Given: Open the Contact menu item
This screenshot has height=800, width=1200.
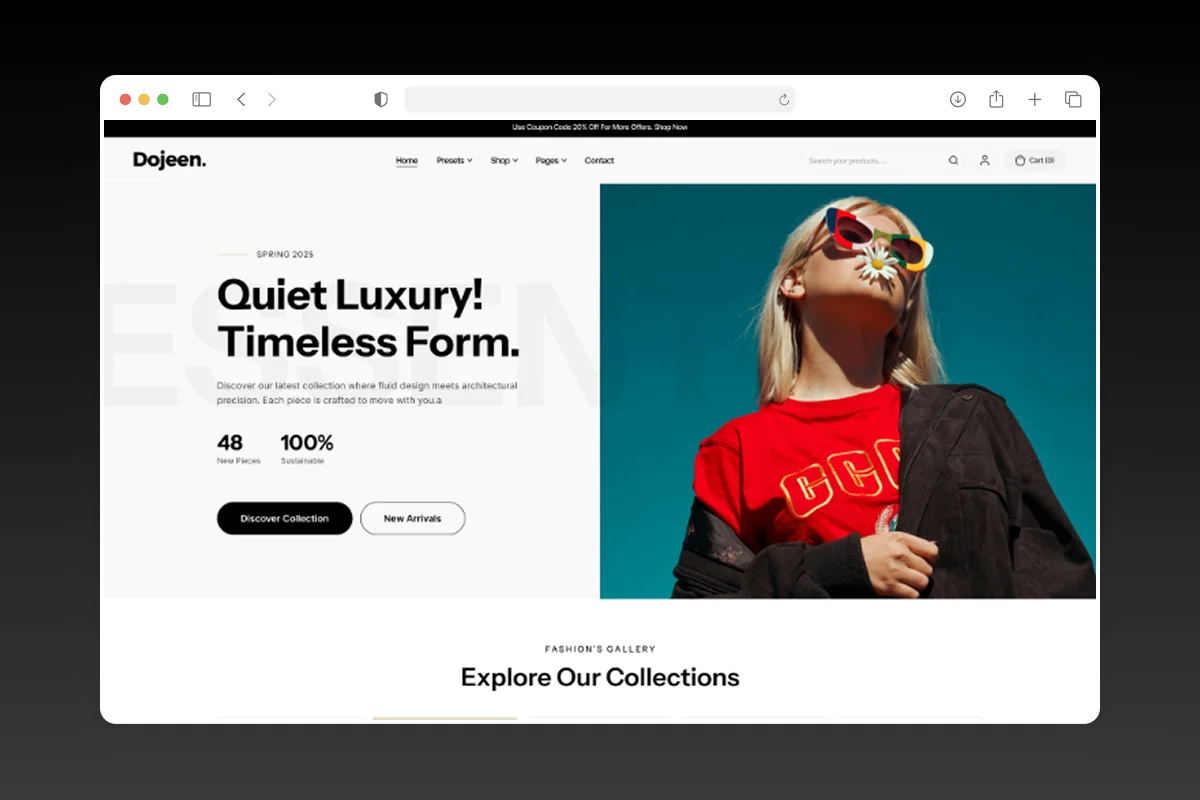Looking at the screenshot, I should pos(599,160).
